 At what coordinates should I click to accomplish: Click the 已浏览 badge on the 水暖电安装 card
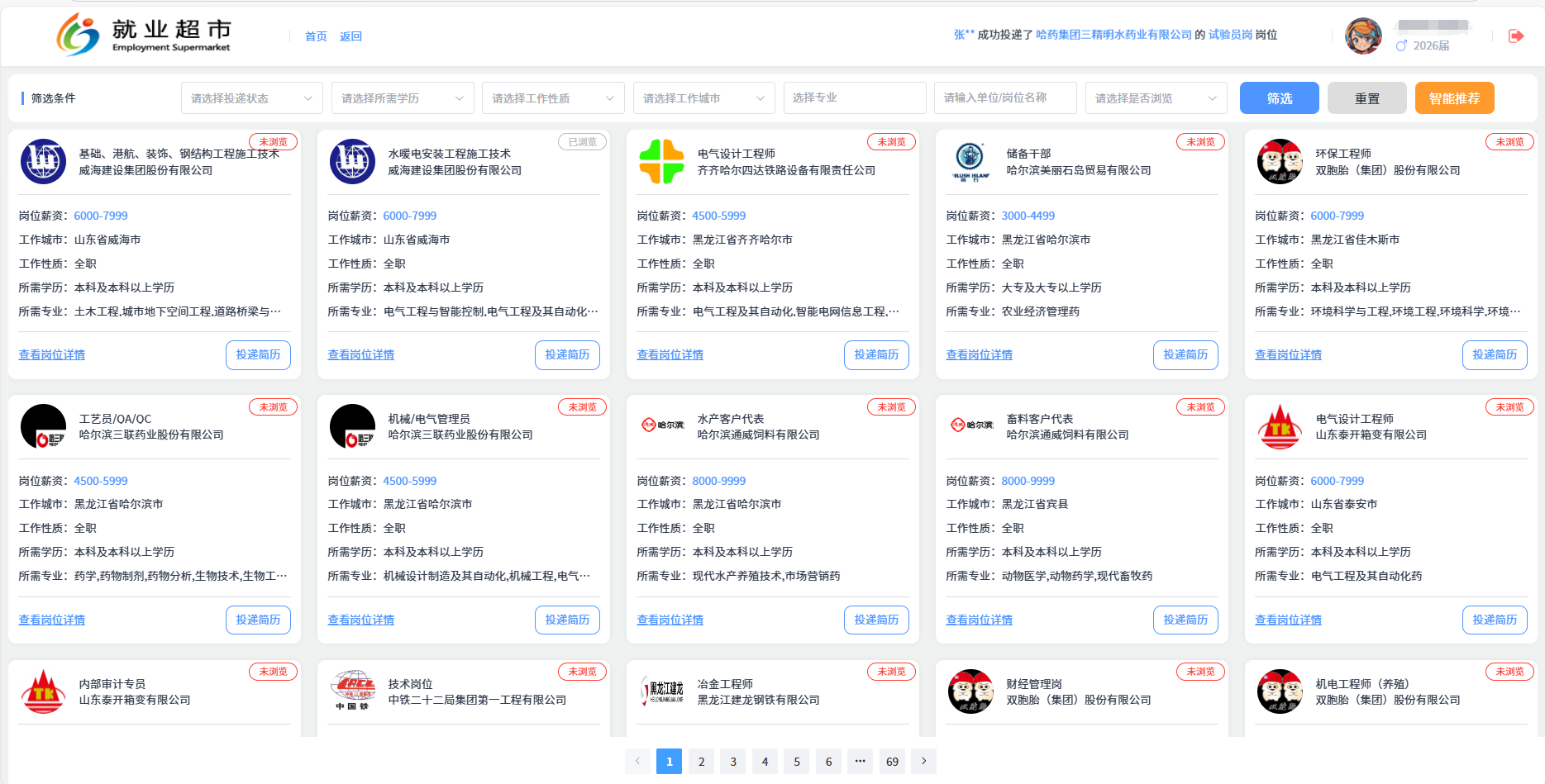tap(582, 142)
